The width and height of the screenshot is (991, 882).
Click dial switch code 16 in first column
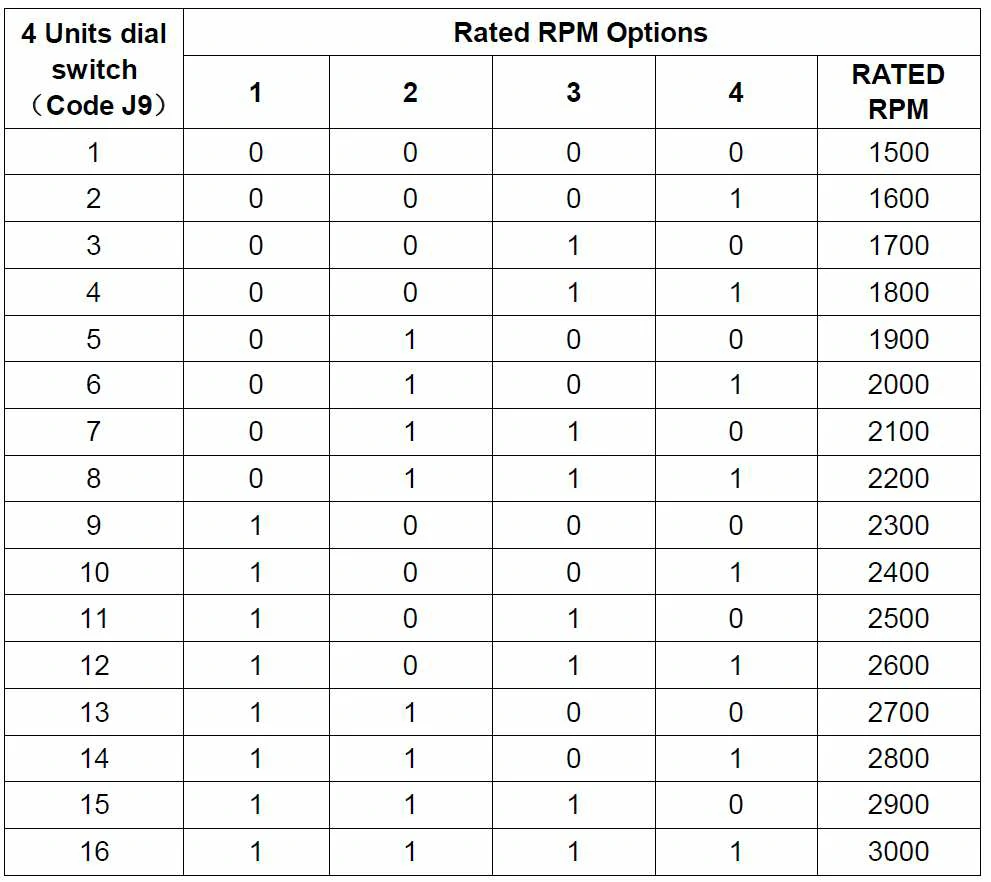tap(94, 851)
